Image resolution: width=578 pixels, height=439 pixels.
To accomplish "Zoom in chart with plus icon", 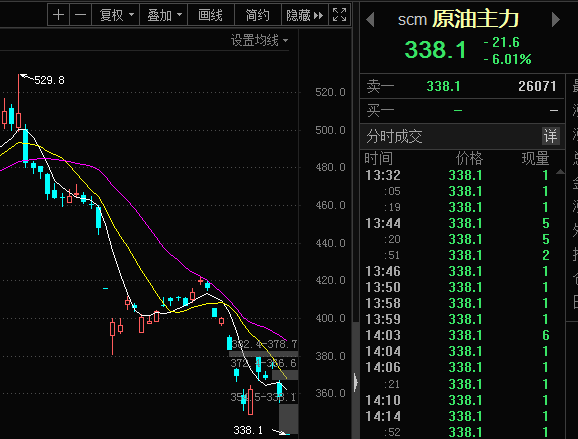I will point(59,15).
